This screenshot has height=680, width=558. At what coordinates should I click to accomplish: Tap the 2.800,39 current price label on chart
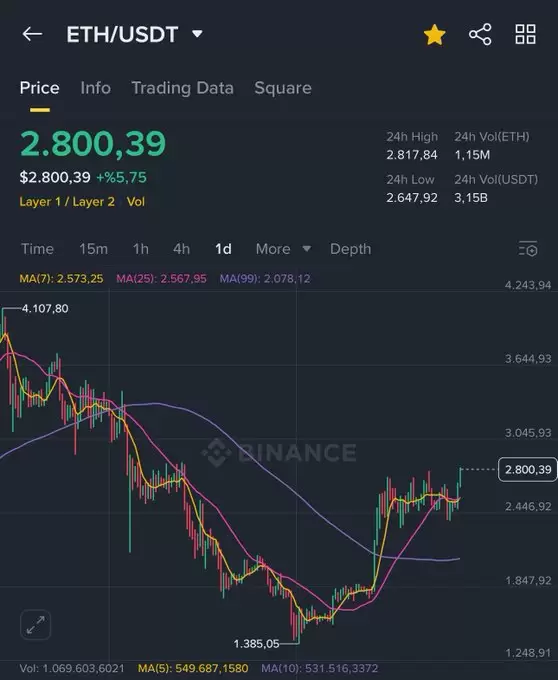point(528,469)
